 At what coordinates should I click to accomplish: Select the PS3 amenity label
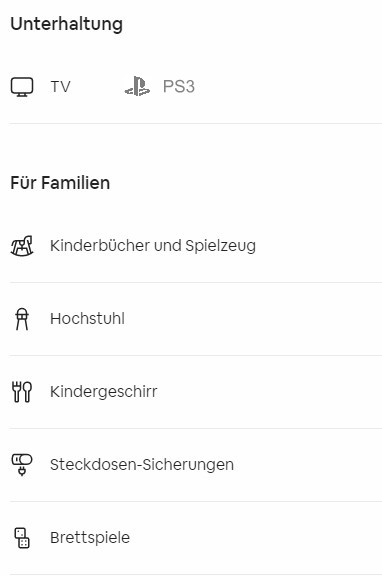tap(179, 87)
